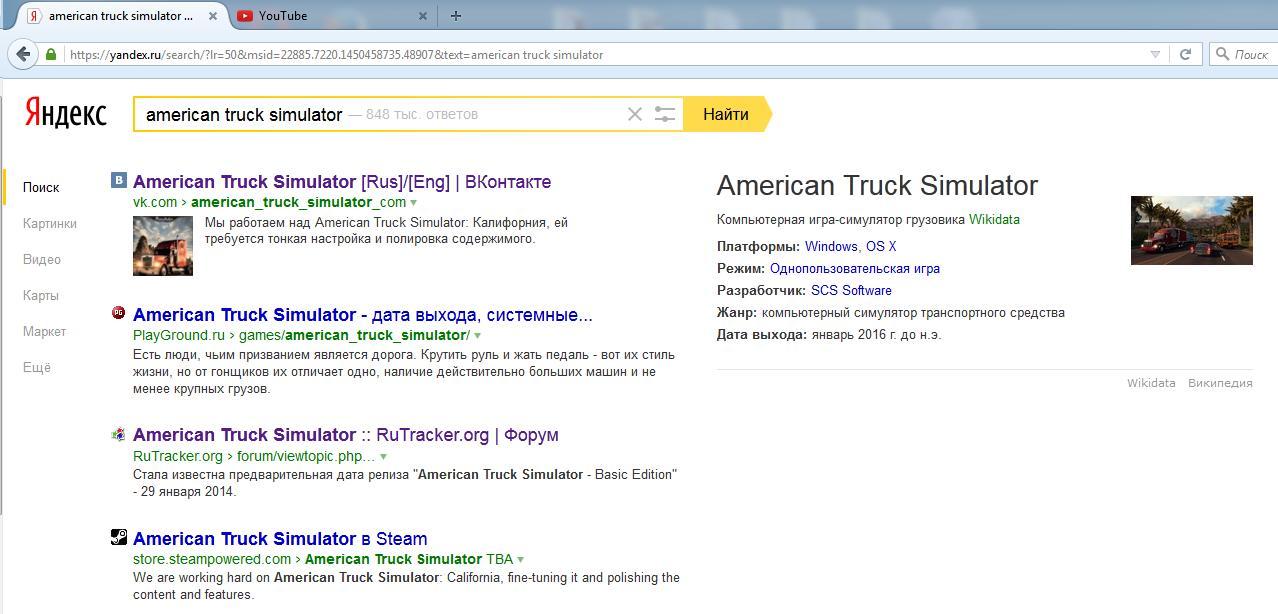Open American Truck Simulator в Steam result
The image size is (1278, 614).
(x=280, y=539)
